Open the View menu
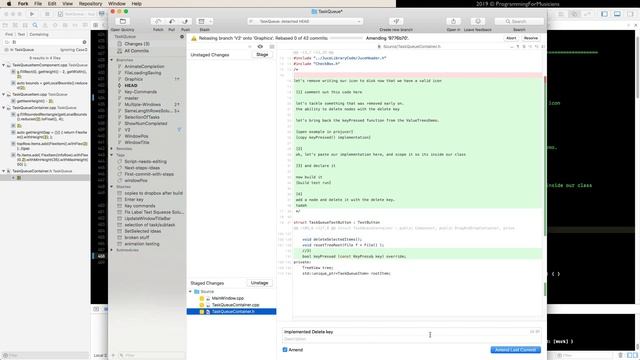This screenshot has height=360, width=640. pyautogui.click(x=67, y=4)
